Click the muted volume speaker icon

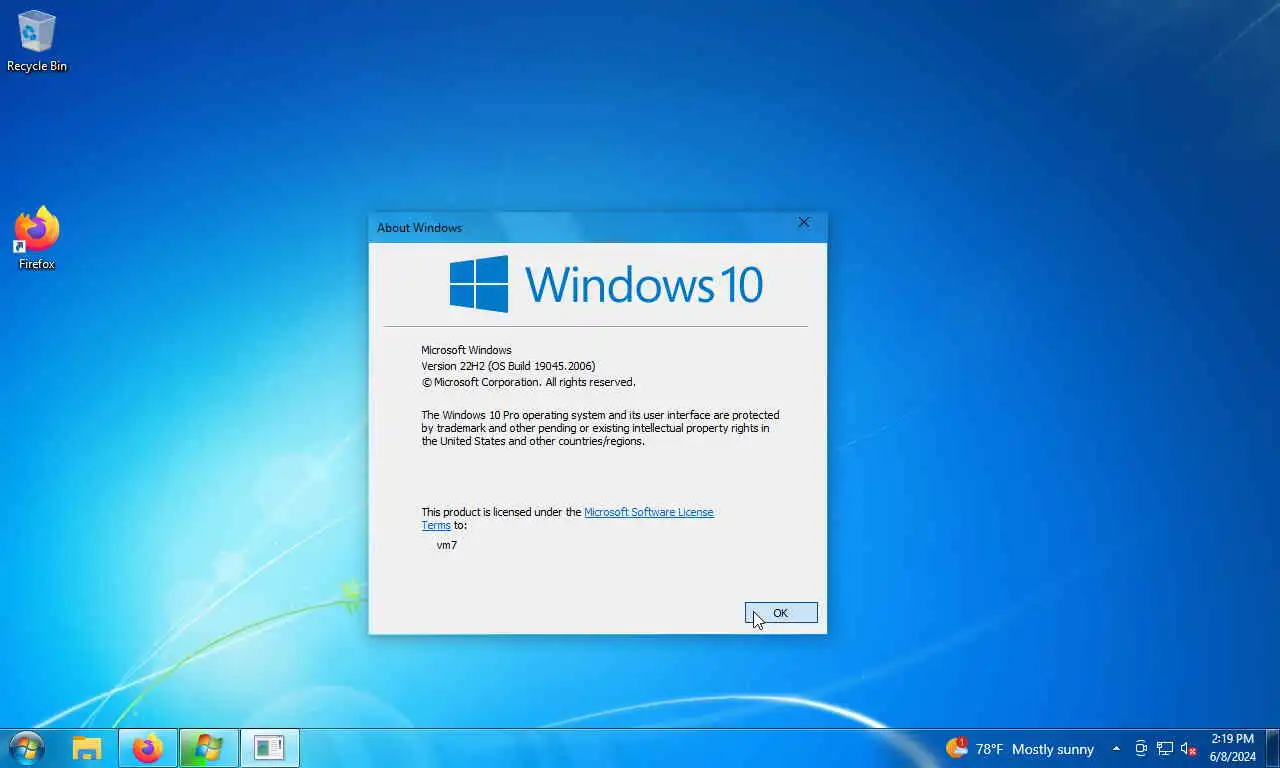click(x=1189, y=749)
